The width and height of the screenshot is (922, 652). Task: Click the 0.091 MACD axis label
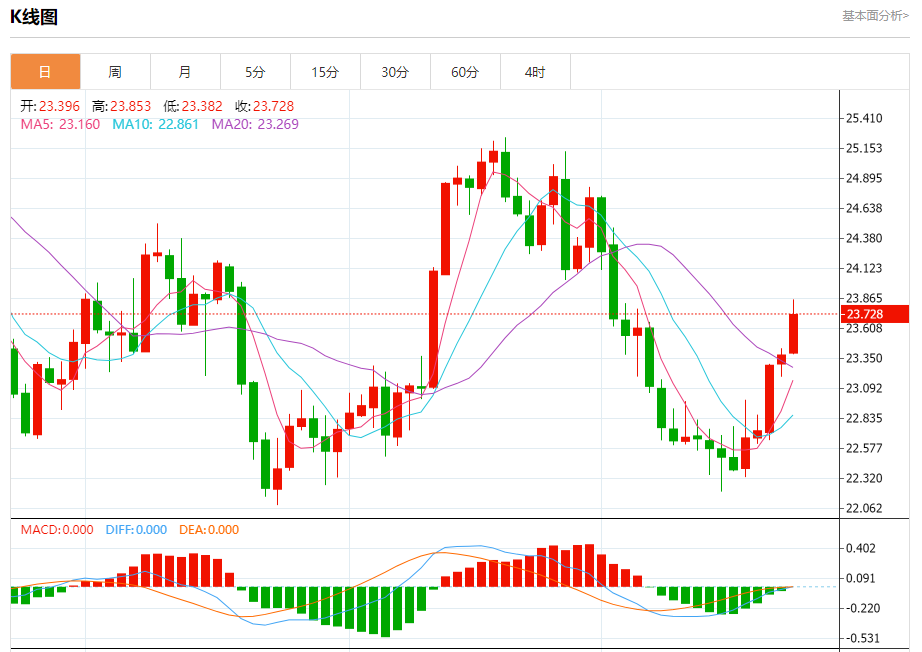pyautogui.click(x=861, y=578)
